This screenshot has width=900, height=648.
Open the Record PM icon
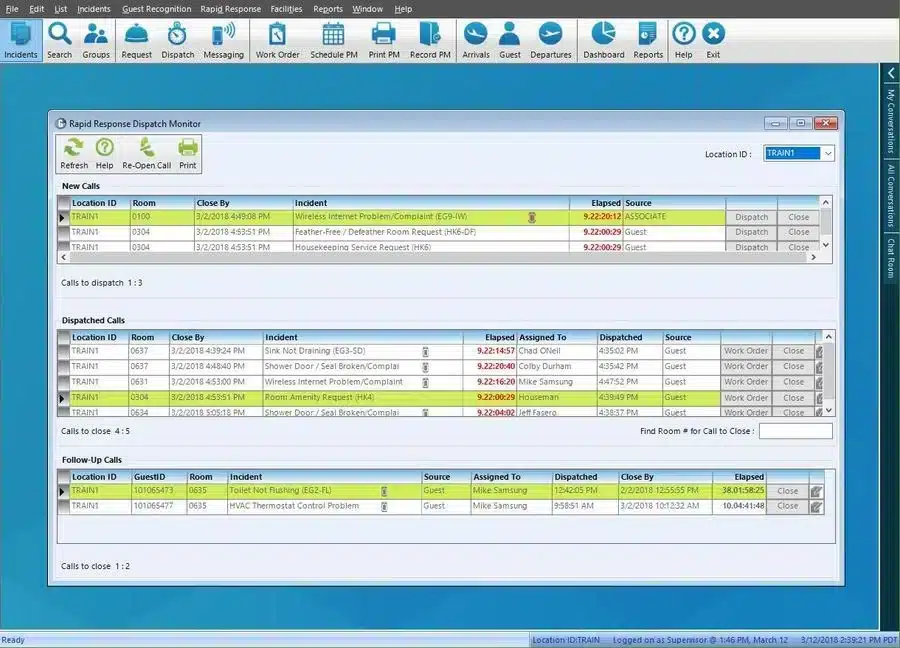tap(430, 40)
